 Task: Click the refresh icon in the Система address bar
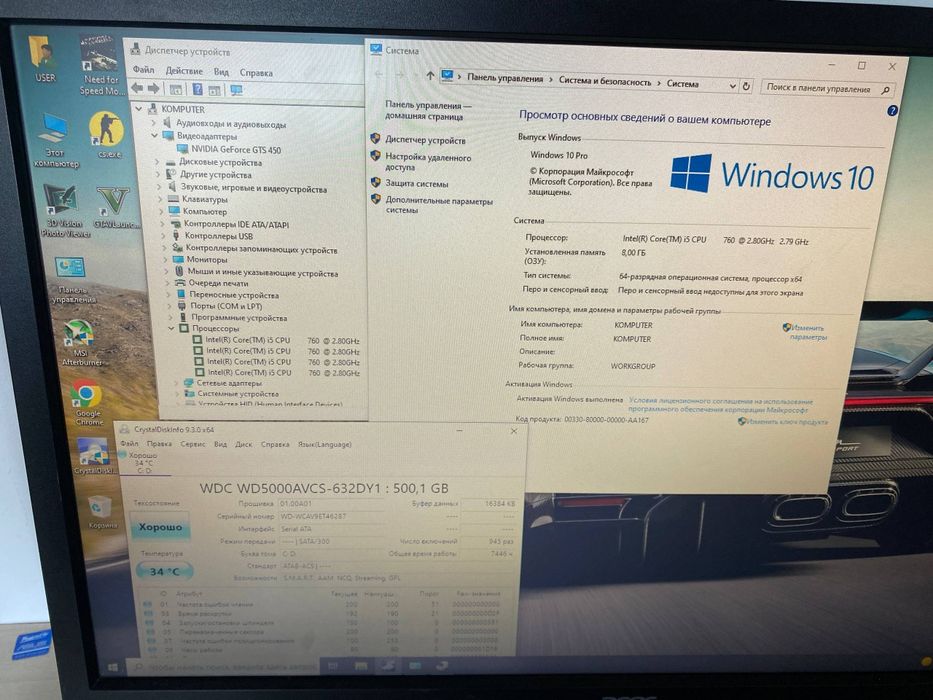746,86
